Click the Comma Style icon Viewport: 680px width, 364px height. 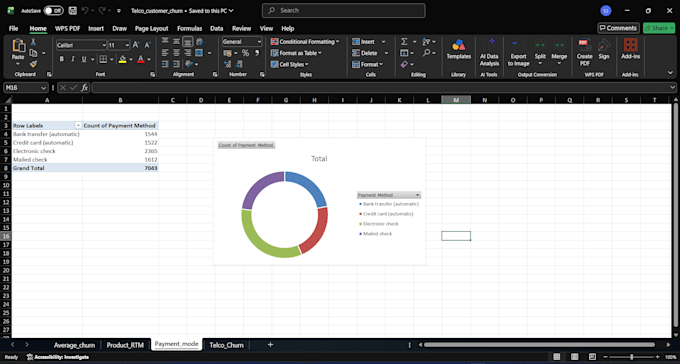click(x=257, y=53)
